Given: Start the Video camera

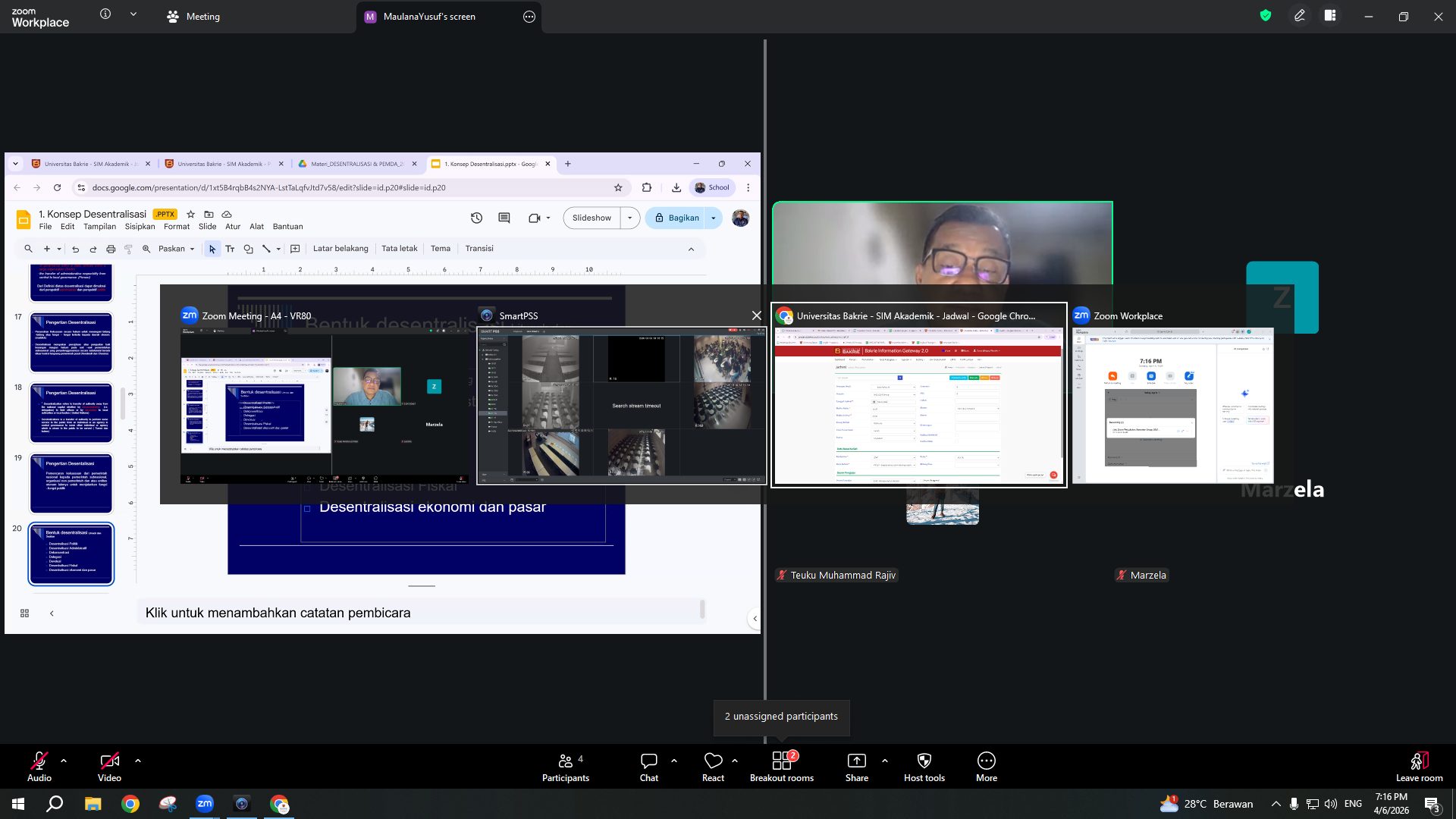Looking at the screenshot, I should pos(109,766).
